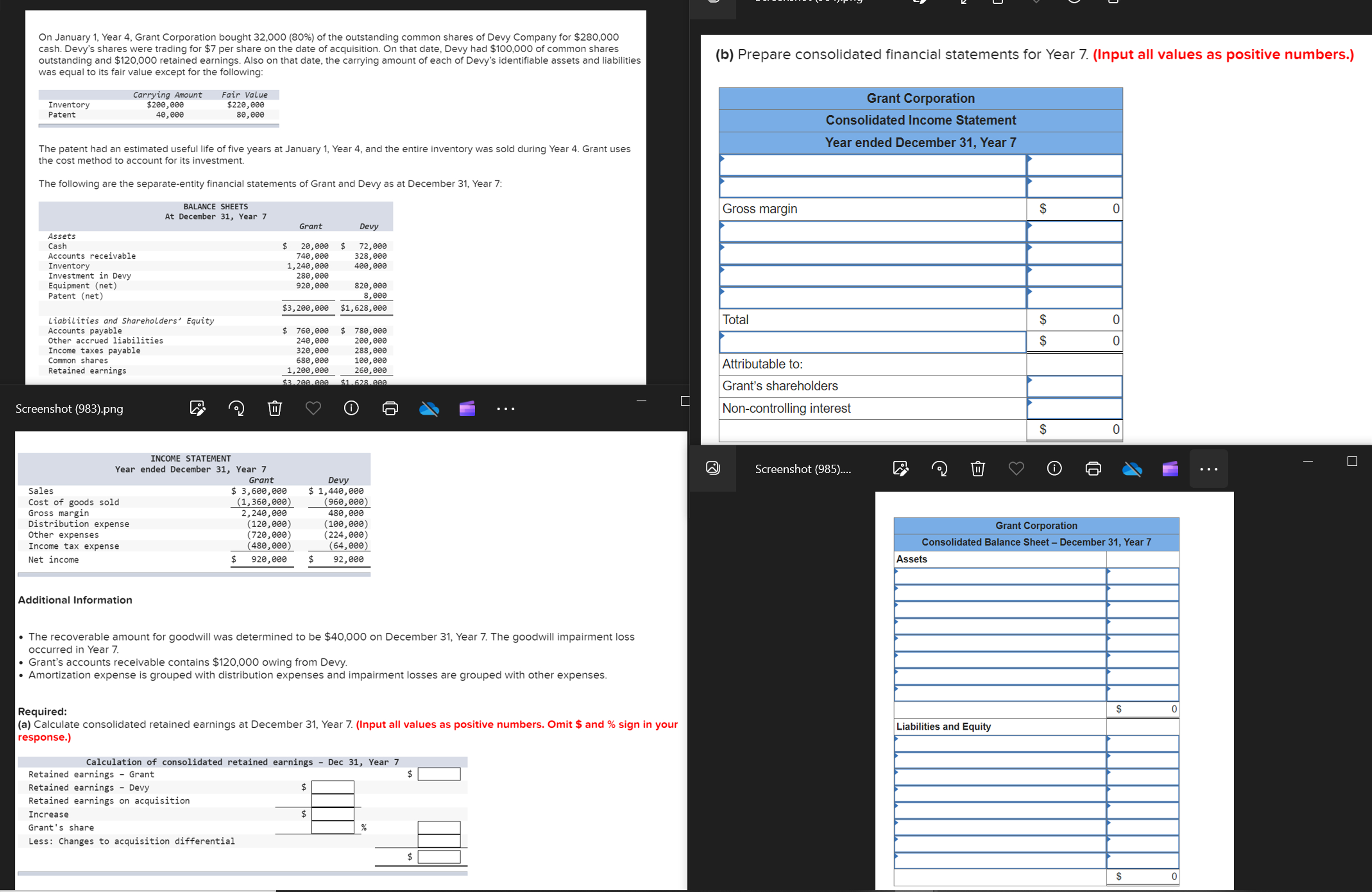Restore down the Screenshot (985) window
This screenshot has width=1372, height=892.
(x=1352, y=460)
